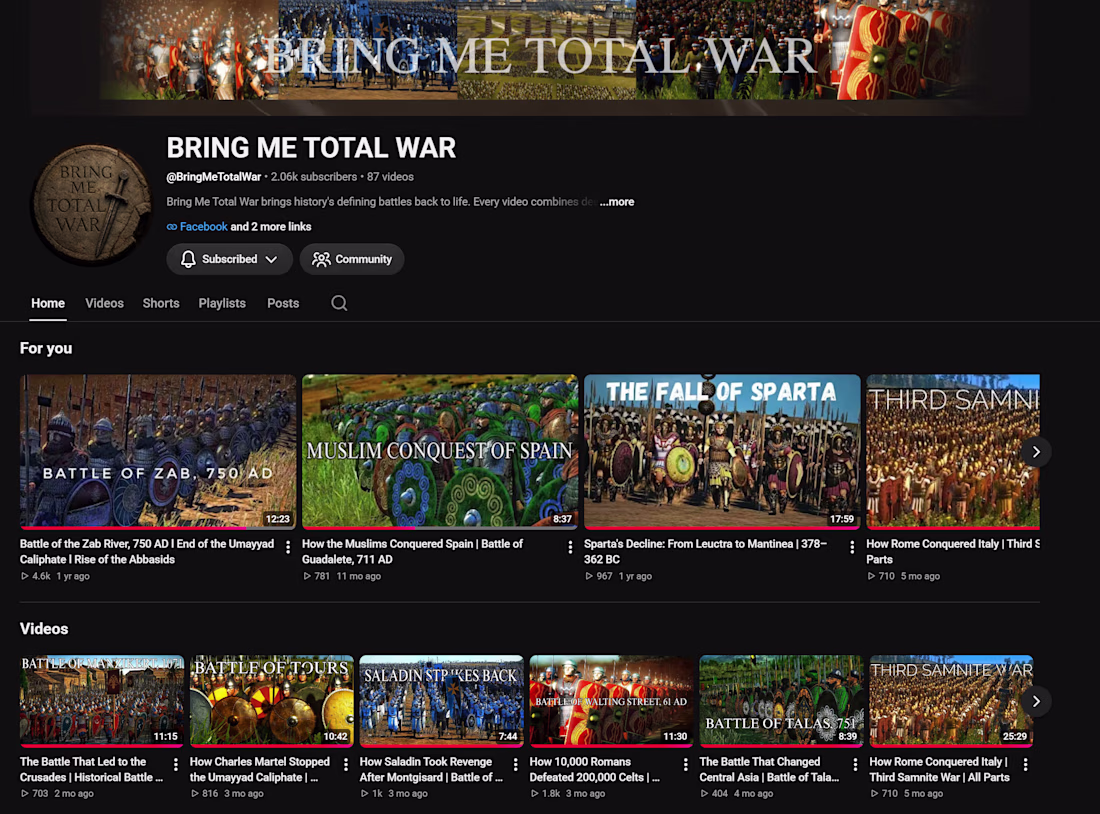
Task: Play the Battle of Watling Street thumbnail
Action: [612, 700]
